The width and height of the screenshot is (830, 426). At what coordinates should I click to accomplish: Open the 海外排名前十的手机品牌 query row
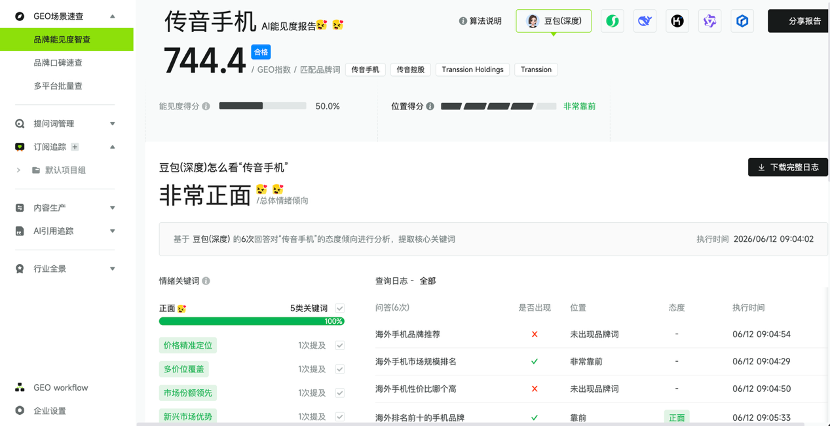(x=601, y=416)
